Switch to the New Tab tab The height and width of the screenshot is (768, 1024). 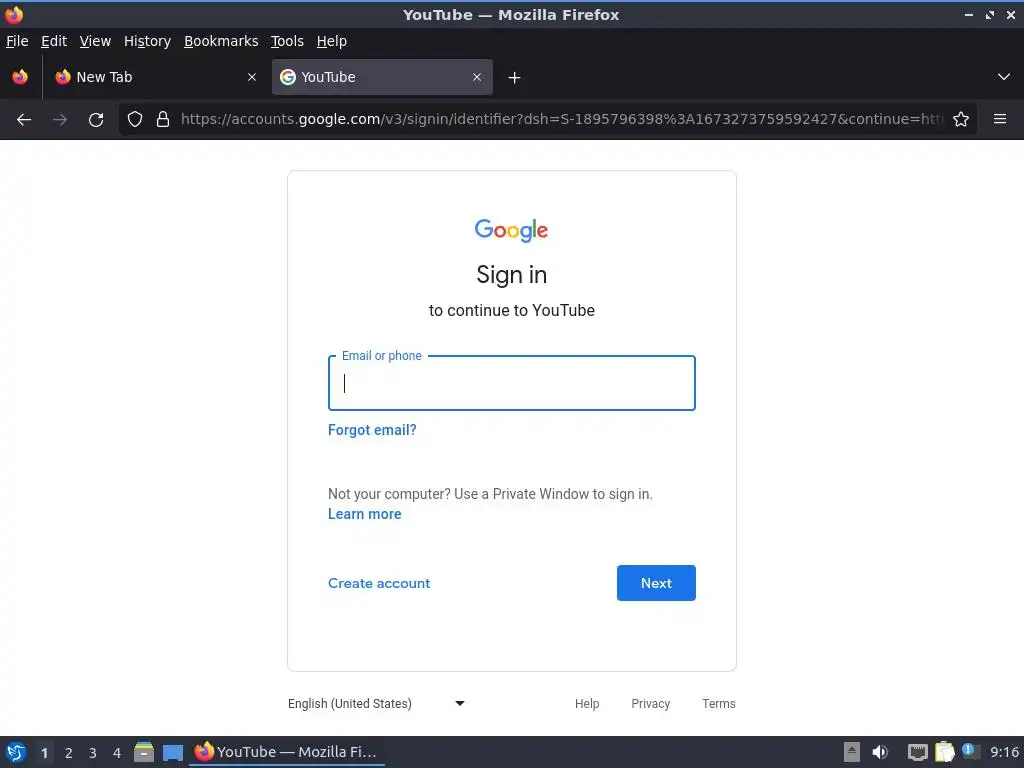[x=155, y=77]
